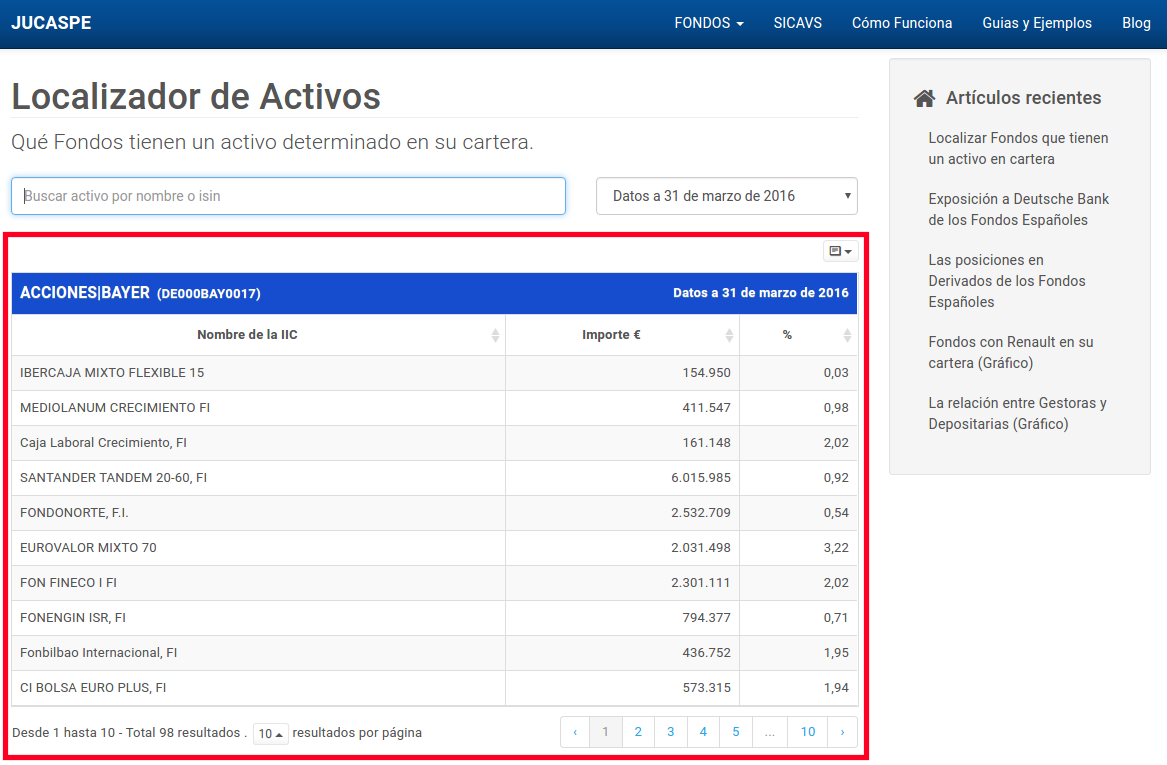Screen dimensions: 1167x765
Task: Select the EUROVALOR MIXTO 70 row
Action: (x=435, y=548)
